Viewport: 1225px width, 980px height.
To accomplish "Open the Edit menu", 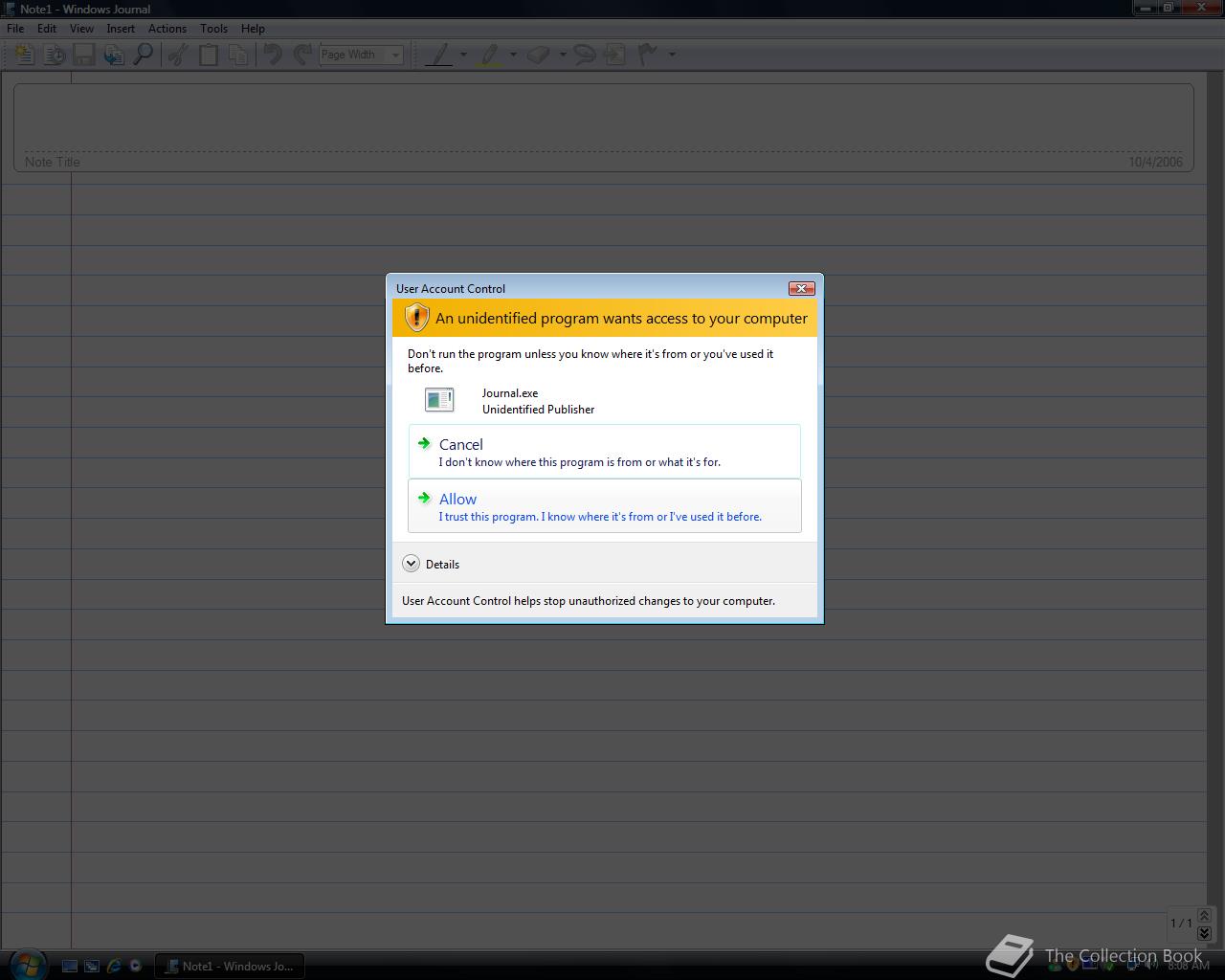I will tap(47, 29).
